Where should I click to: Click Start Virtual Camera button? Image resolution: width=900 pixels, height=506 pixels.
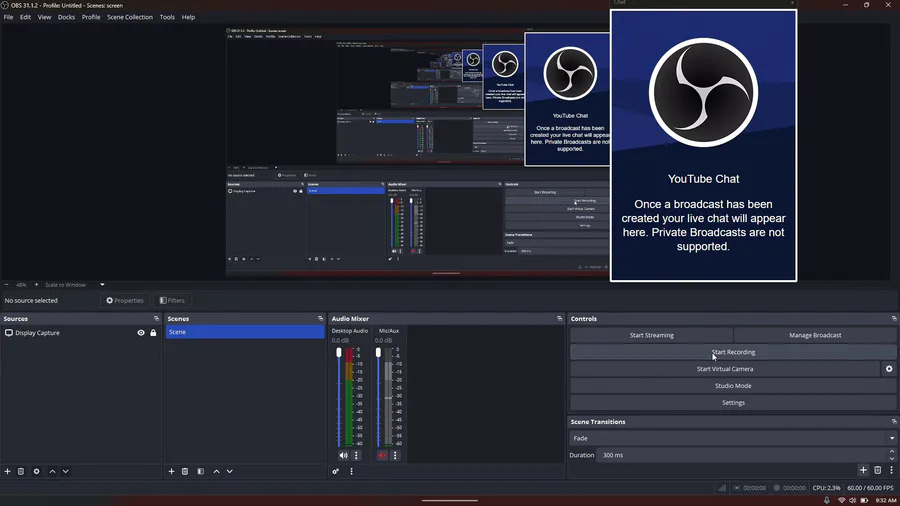pyautogui.click(x=724, y=369)
